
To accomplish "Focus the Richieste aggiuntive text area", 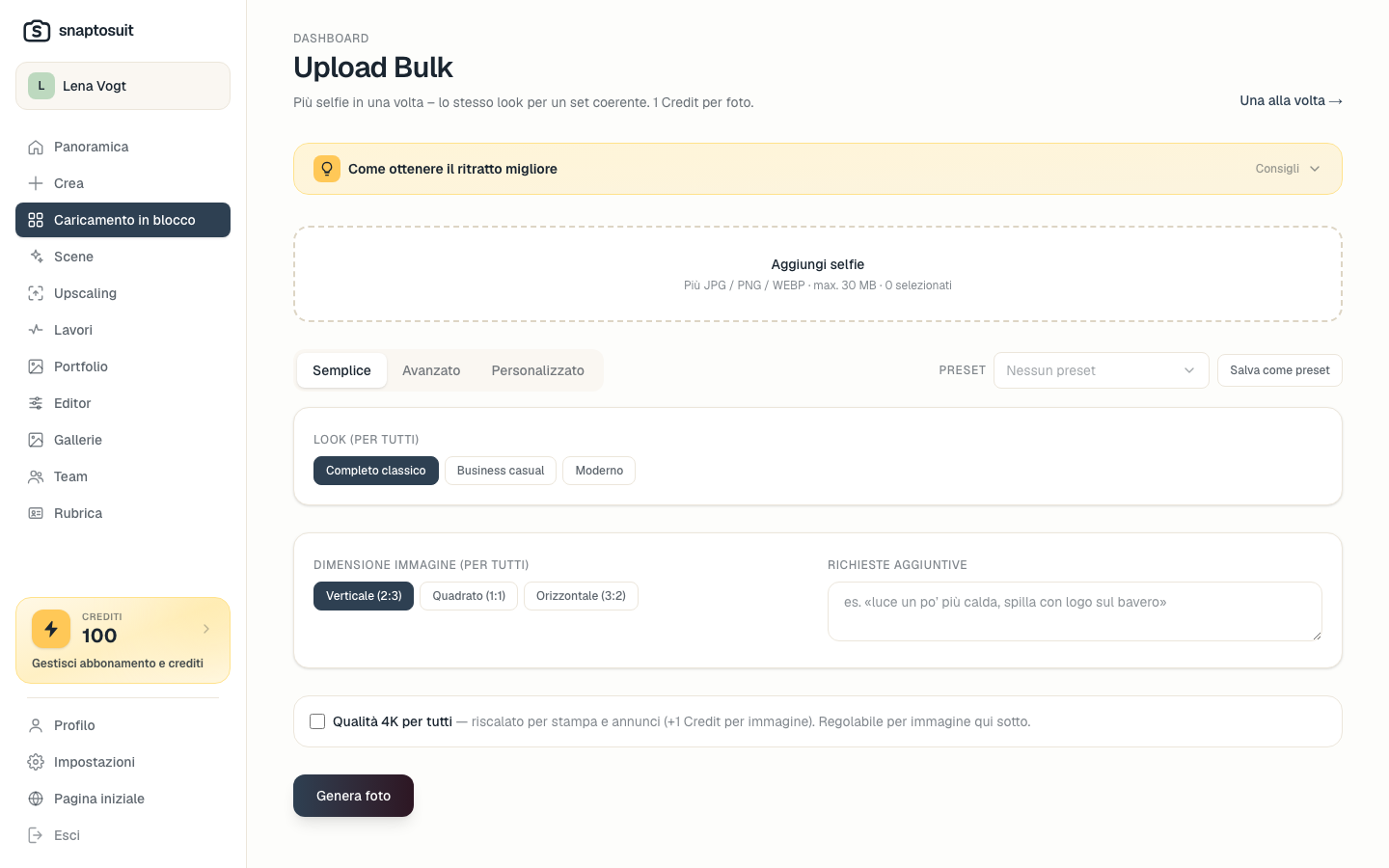I will (1075, 611).
